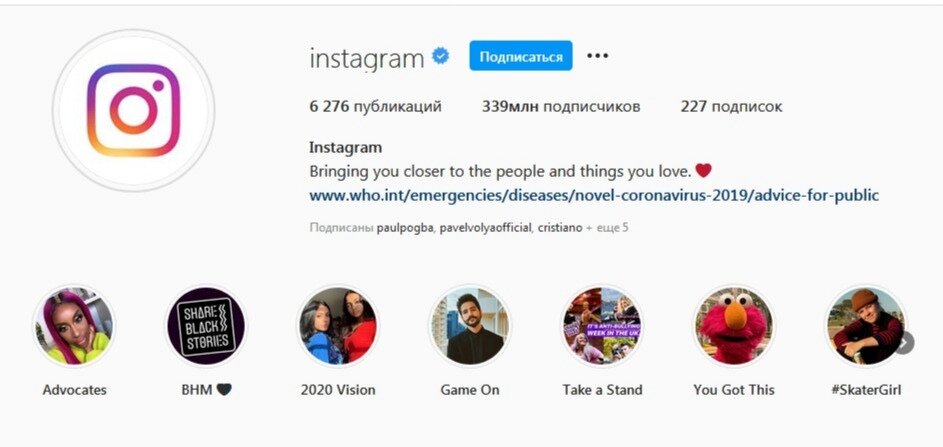943x447 pixels.
Task: Open the three-dot options menu
Action: pyautogui.click(x=597, y=56)
